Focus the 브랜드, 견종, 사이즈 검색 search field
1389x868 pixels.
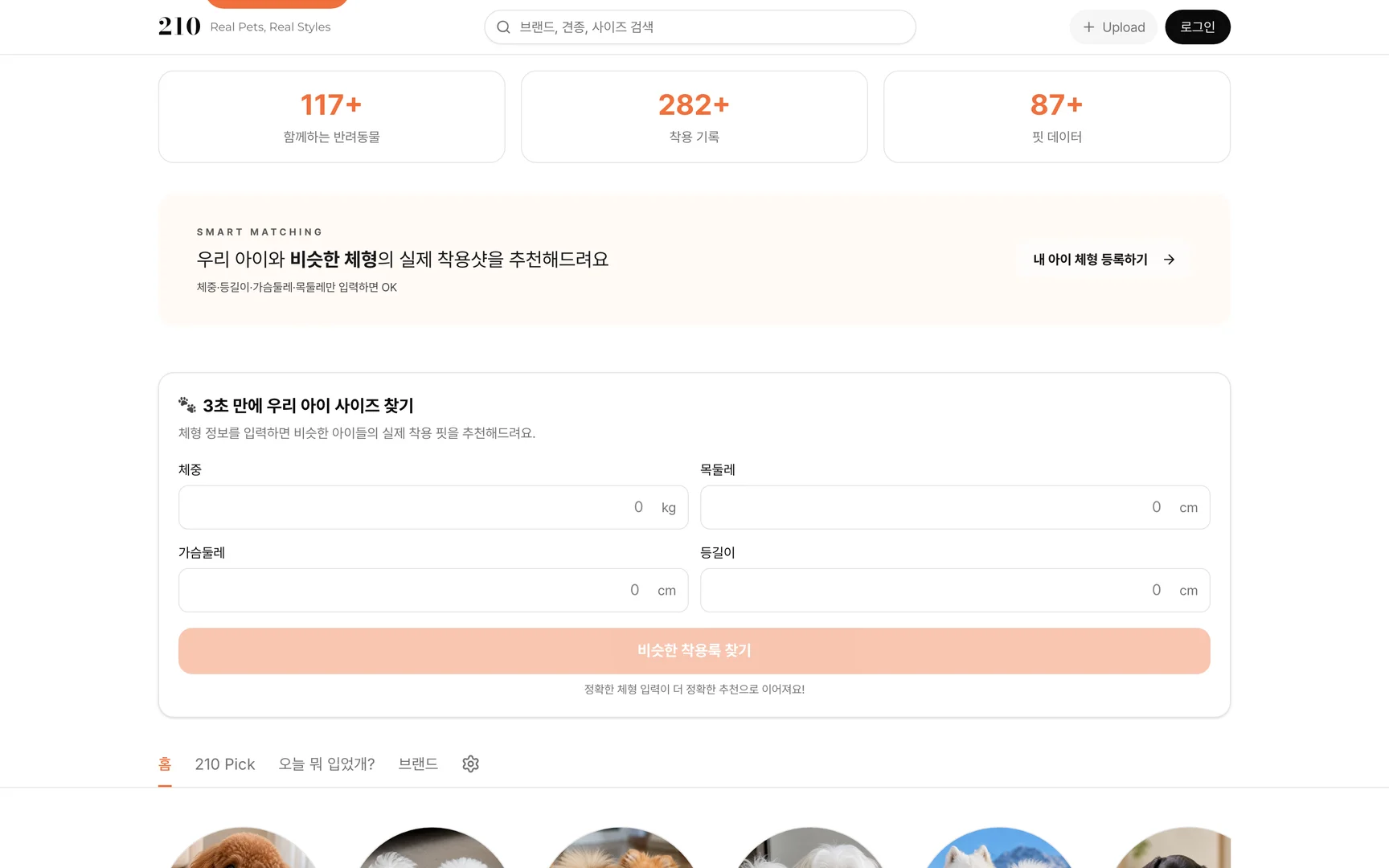[x=700, y=27]
